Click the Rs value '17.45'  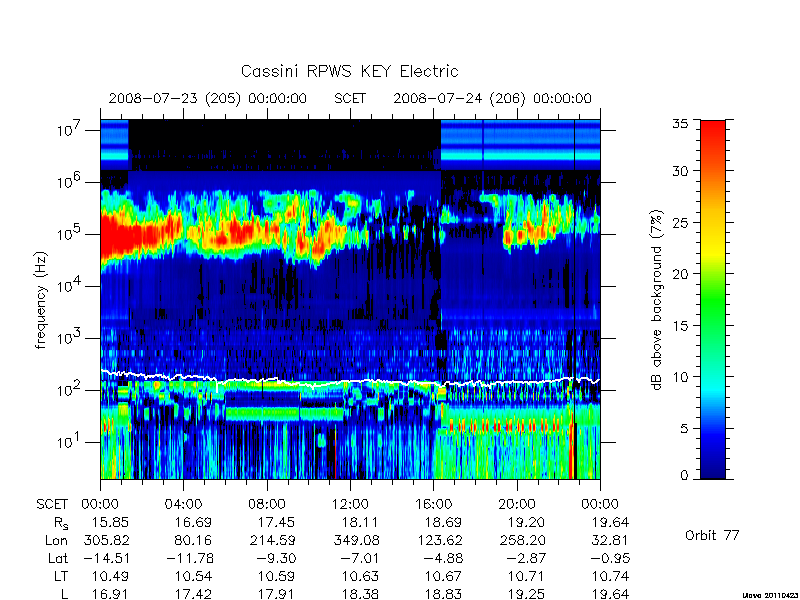(276, 522)
